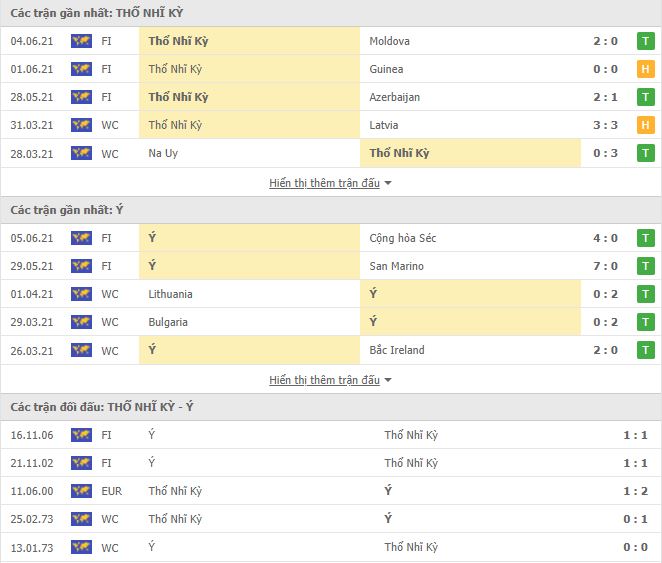Click the green T badge for the Moldova match
Viewport: 662px width, 563px height.
[646, 42]
